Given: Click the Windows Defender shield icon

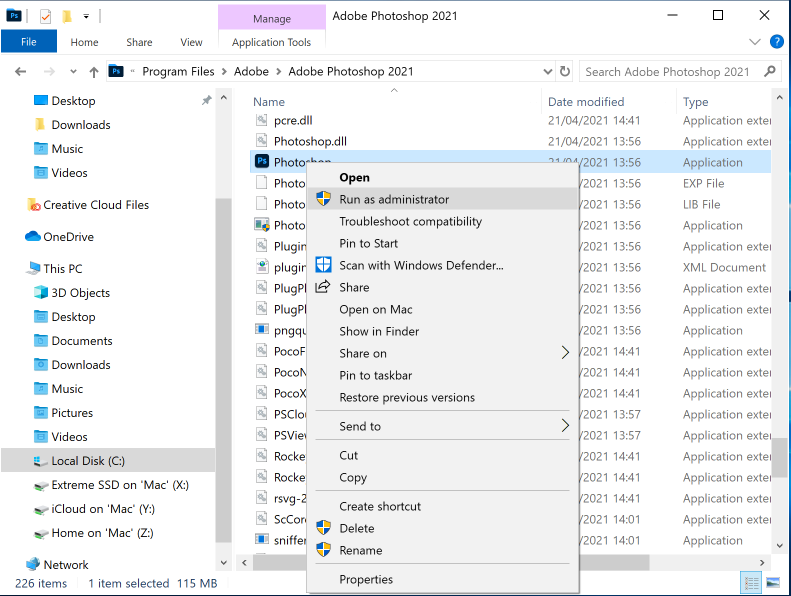Looking at the screenshot, I should click(323, 264).
